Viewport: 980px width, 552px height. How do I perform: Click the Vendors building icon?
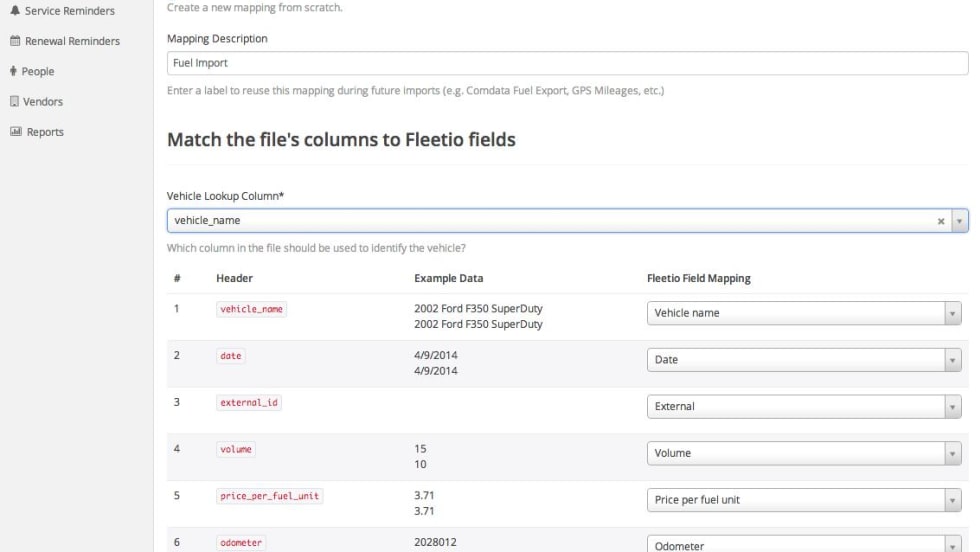tap(15, 101)
